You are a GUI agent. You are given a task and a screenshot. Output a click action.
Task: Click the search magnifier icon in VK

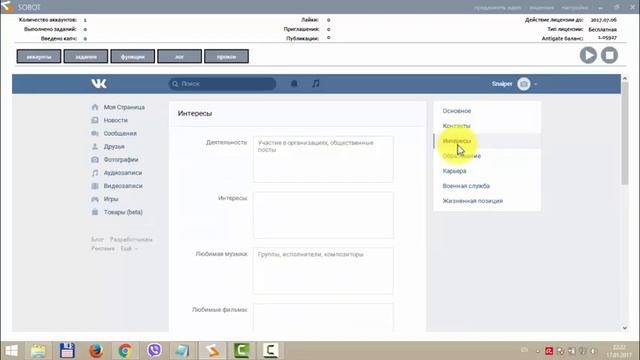175,84
